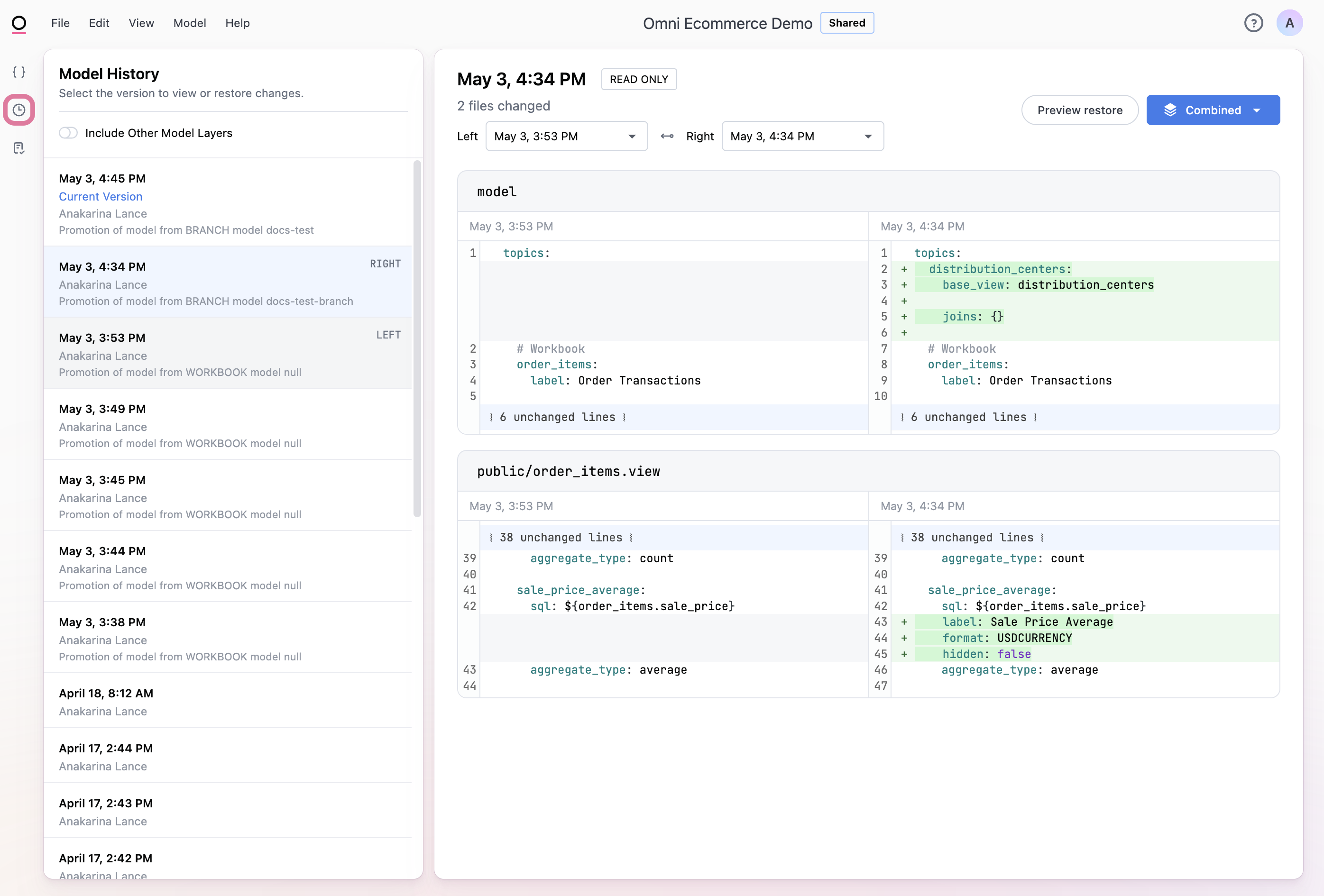Expand 6 unchanged lines in left model diff
The image size is (1324, 896).
pyautogui.click(x=557, y=417)
